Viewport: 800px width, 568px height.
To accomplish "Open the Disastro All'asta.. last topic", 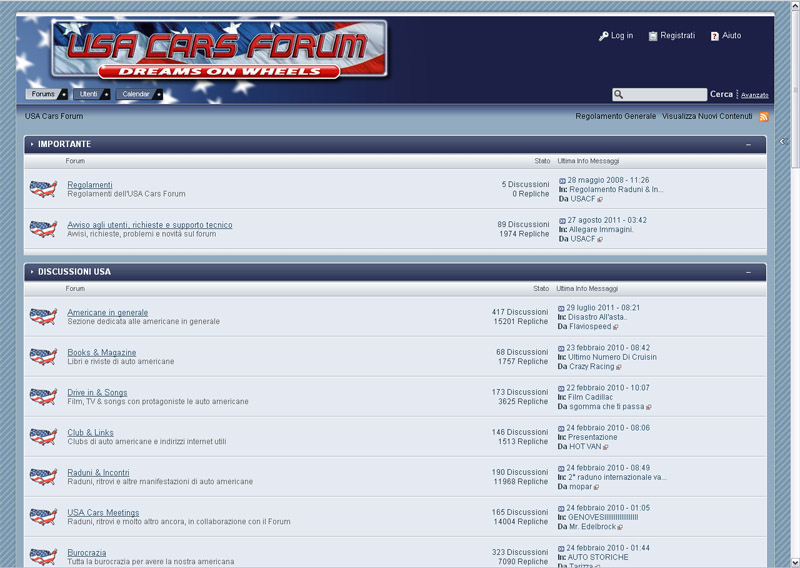I will pos(598,317).
